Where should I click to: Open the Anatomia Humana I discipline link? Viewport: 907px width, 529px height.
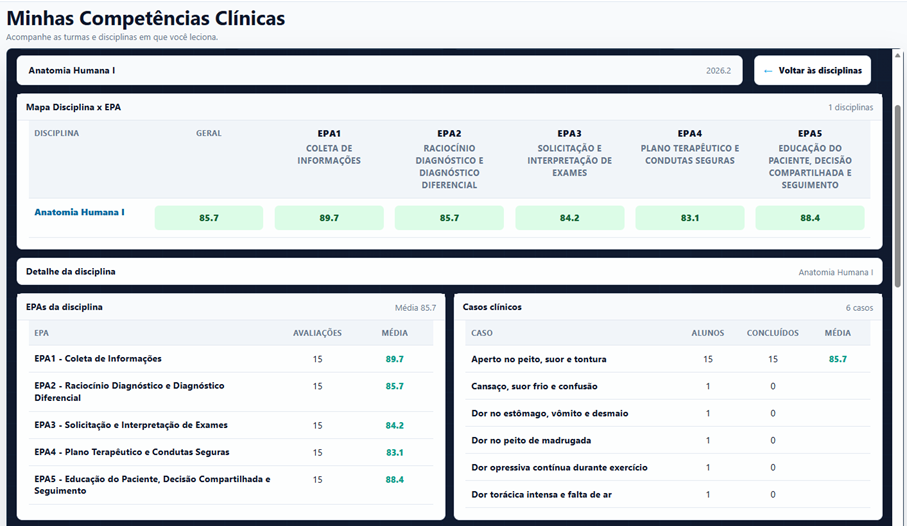tap(79, 212)
